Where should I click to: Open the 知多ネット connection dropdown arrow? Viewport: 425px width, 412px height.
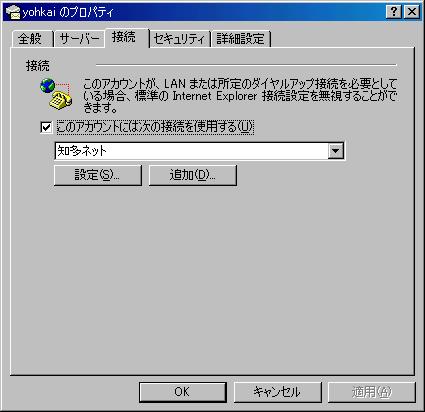(335, 151)
